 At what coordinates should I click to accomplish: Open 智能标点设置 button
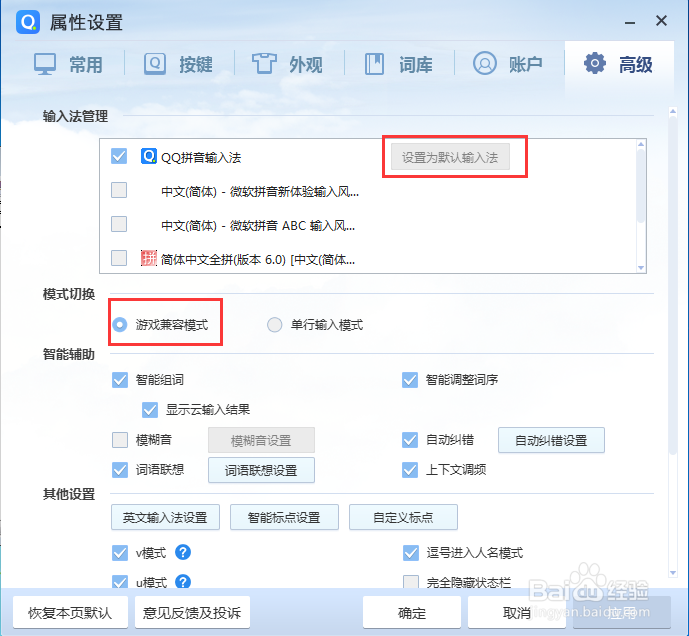click(284, 517)
